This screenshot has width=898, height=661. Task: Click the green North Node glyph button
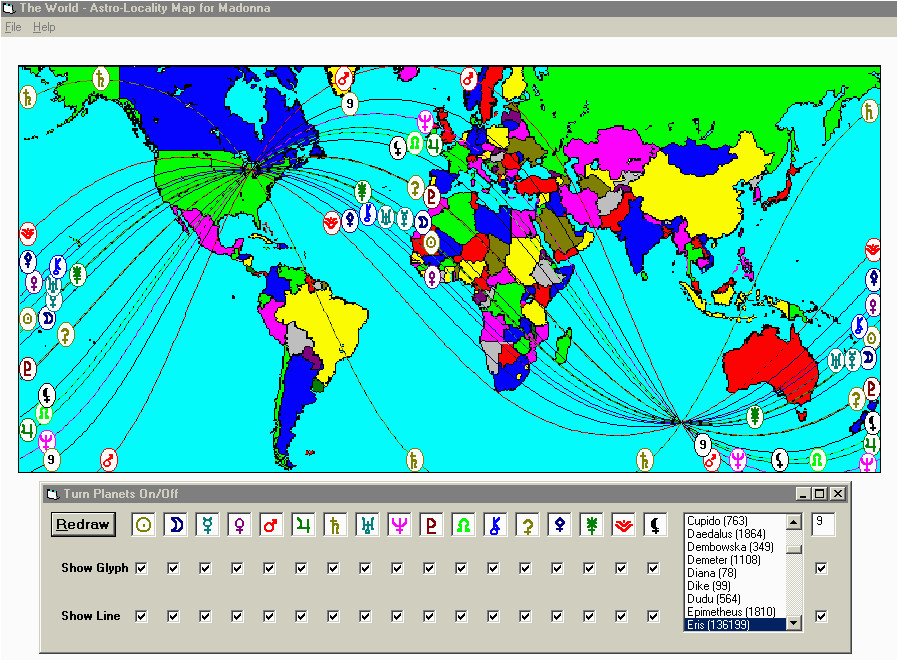click(x=463, y=525)
